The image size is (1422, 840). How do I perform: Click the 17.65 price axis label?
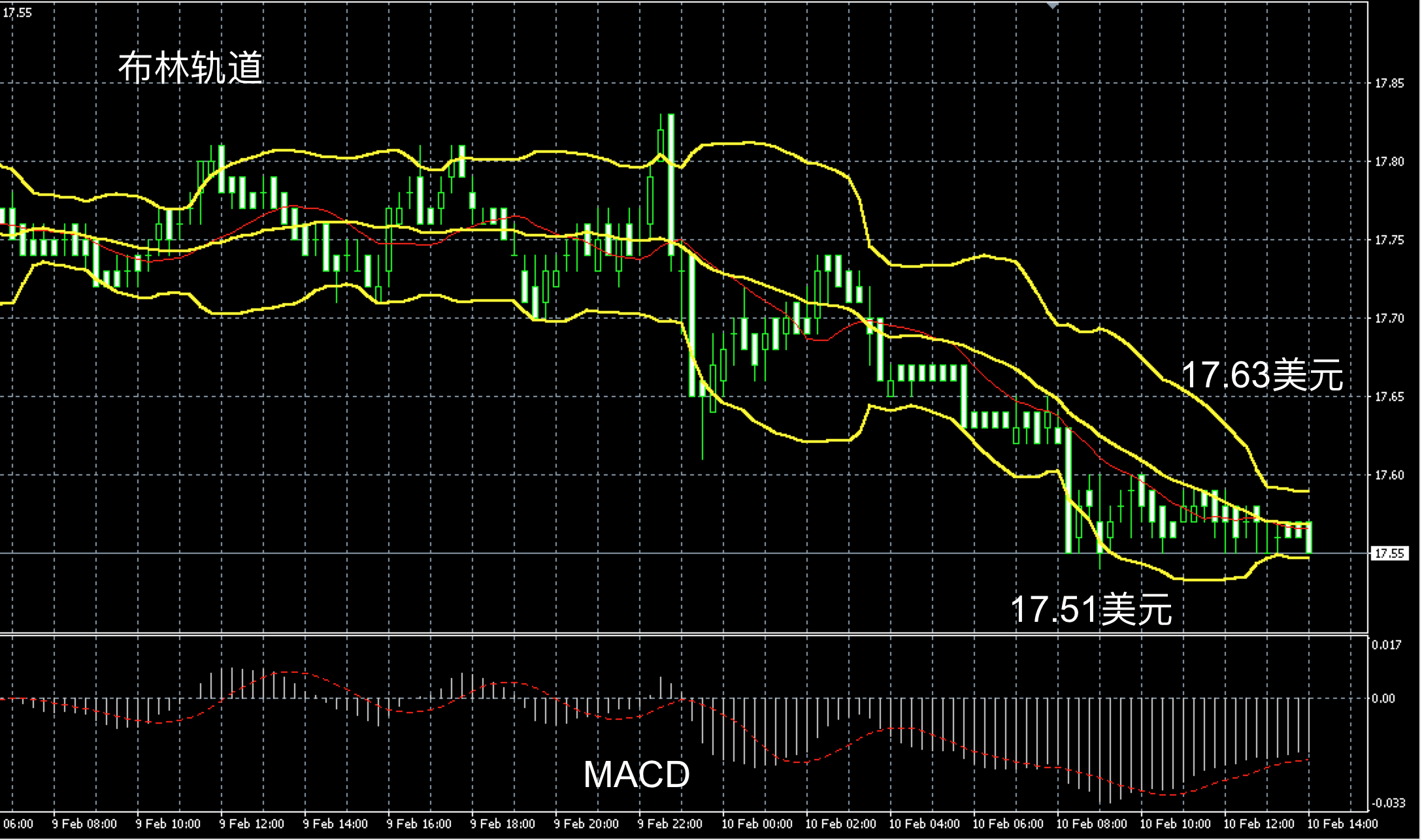[x=1389, y=397]
